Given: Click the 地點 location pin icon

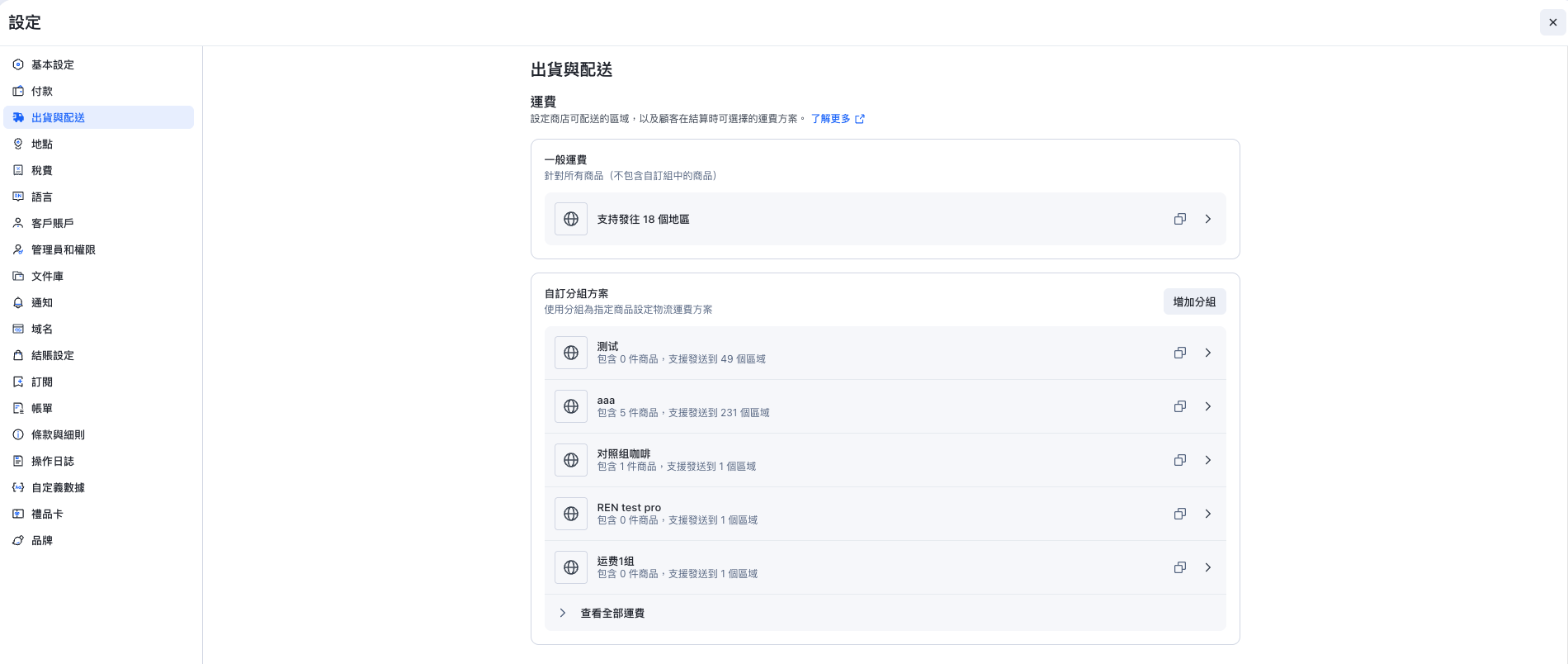Looking at the screenshot, I should click(x=18, y=144).
